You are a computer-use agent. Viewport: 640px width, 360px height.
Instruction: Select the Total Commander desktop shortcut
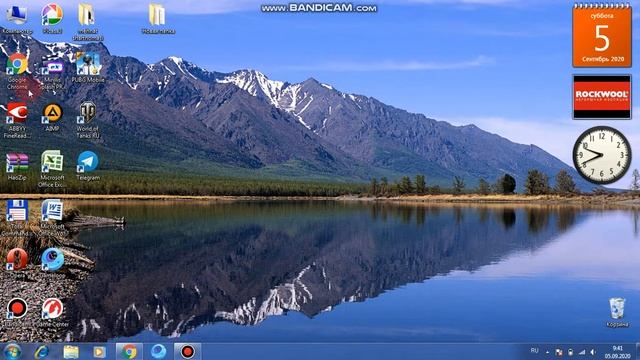point(17,218)
